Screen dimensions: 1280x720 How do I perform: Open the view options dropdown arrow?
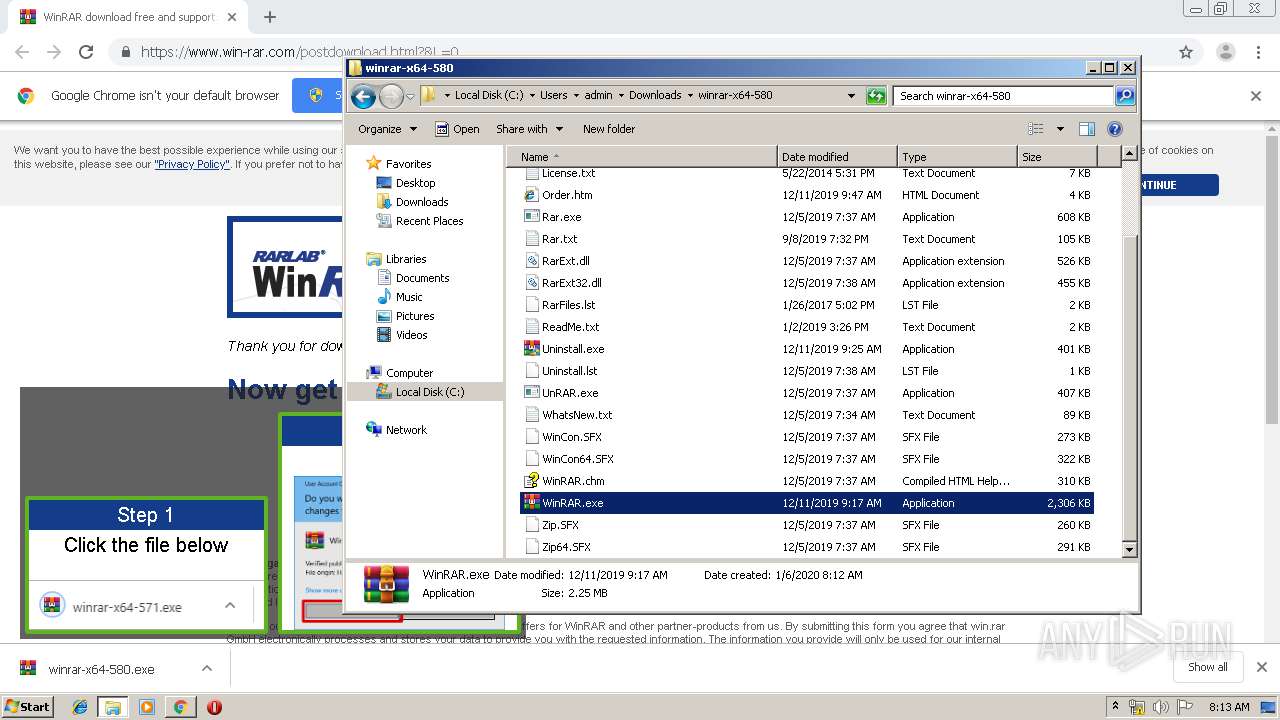(x=1060, y=129)
